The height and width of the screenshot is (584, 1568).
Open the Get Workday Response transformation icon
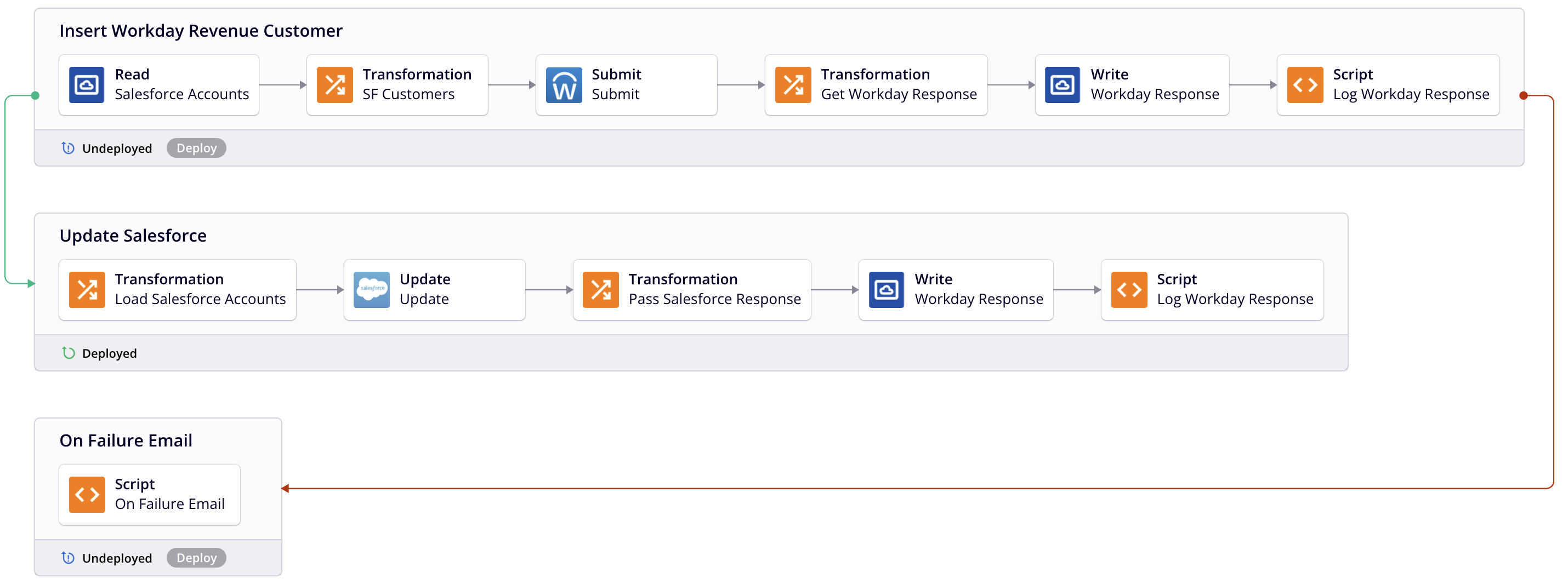click(793, 85)
